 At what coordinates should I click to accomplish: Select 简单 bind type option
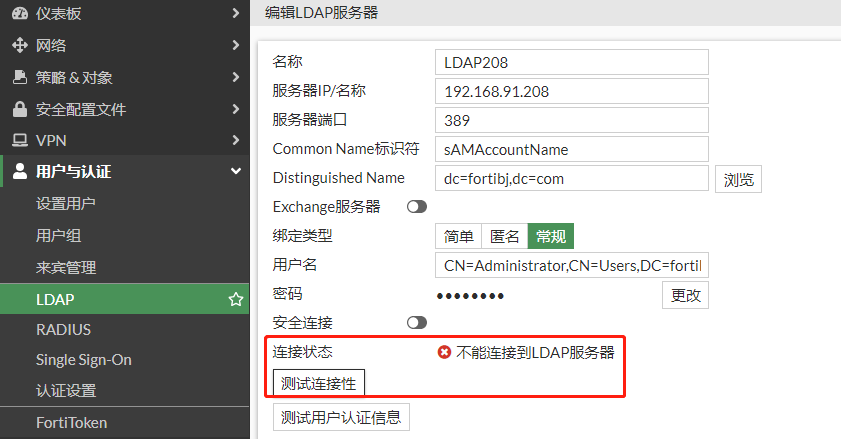tap(459, 236)
